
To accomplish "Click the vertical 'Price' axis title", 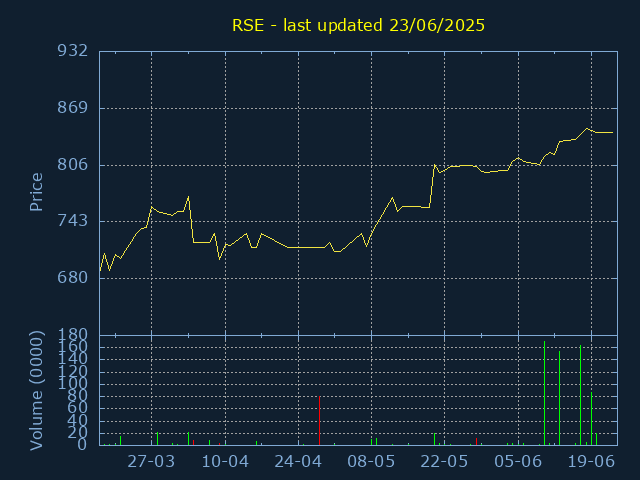I will click(36, 192).
